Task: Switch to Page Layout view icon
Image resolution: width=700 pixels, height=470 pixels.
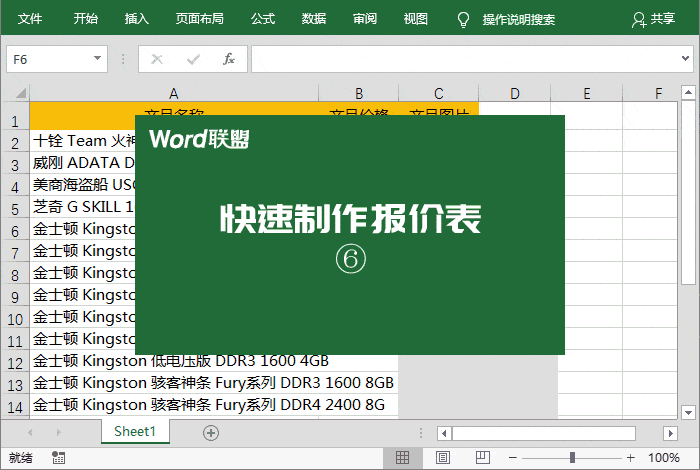Action: (x=442, y=458)
